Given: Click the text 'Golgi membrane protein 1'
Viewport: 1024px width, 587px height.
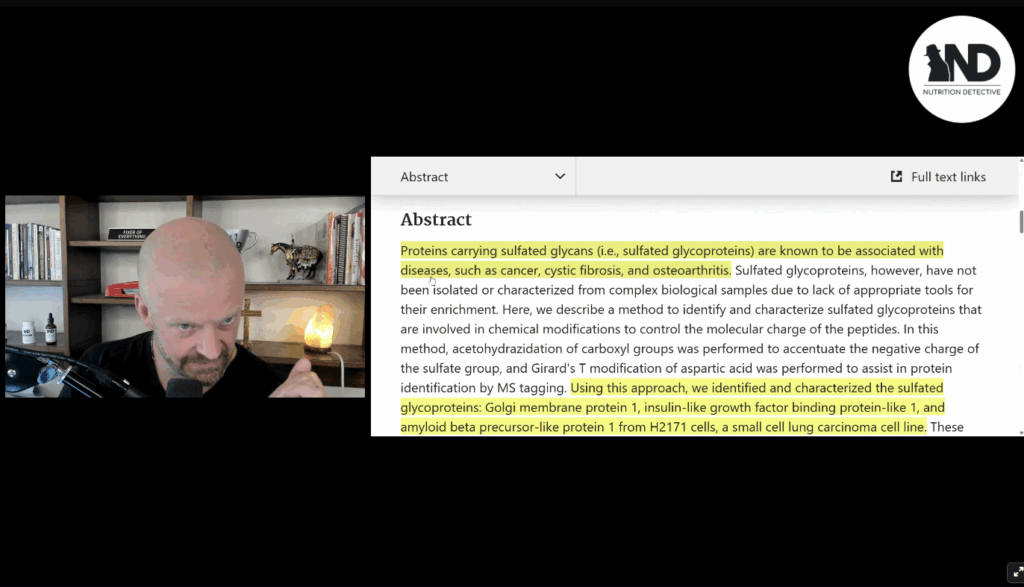Looking at the screenshot, I should point(563,407).
